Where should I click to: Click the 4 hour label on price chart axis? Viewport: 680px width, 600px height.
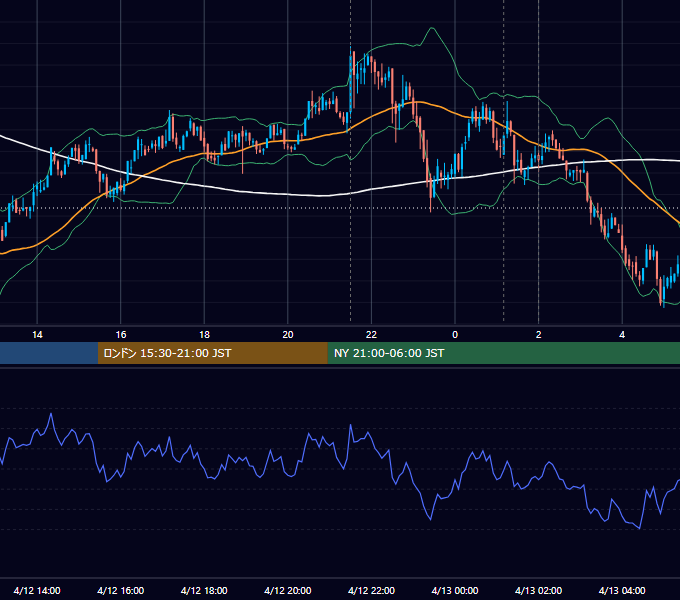(x=622, y=335)
